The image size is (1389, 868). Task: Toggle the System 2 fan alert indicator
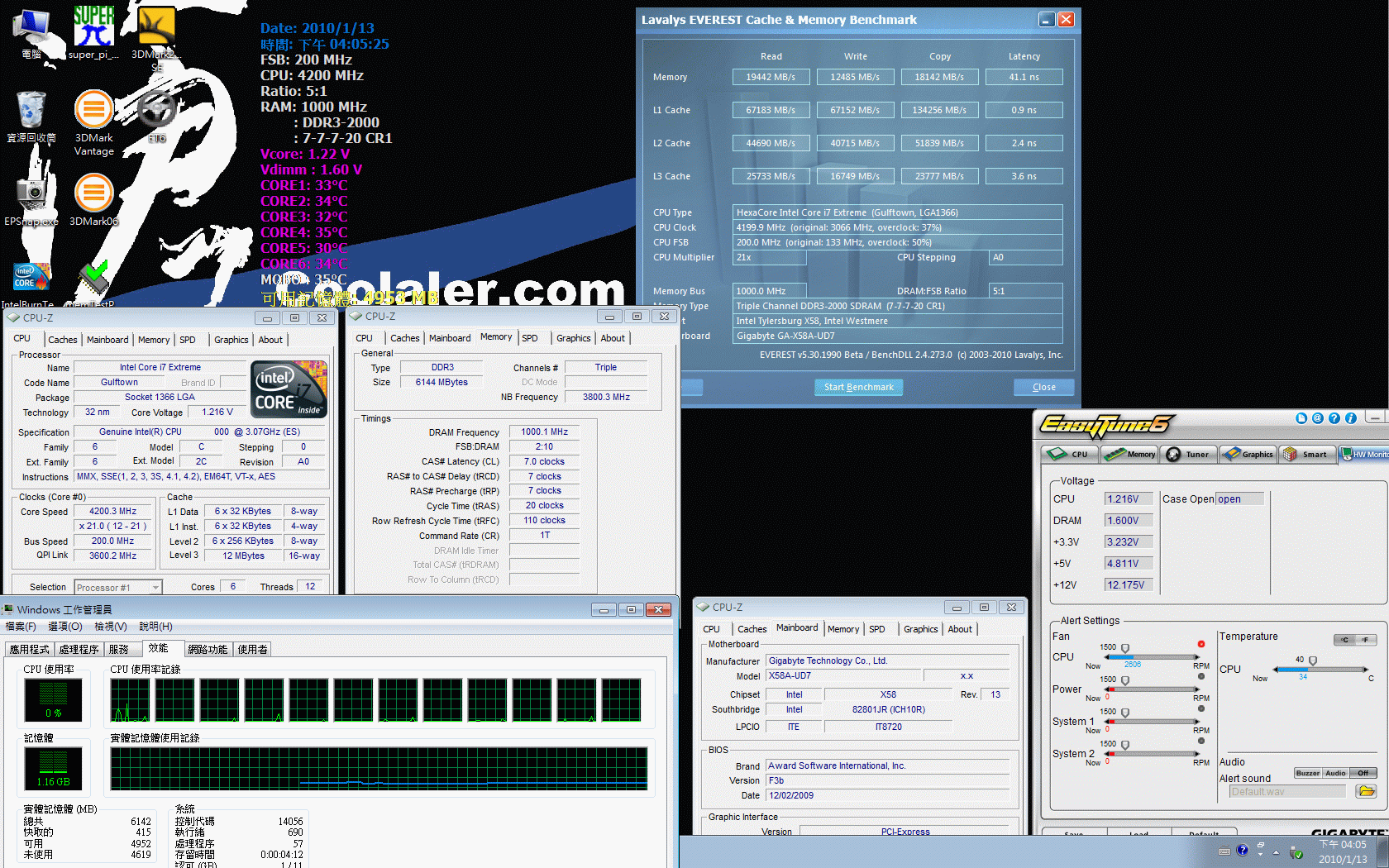pyautogui.click(x=1201, y=741)
